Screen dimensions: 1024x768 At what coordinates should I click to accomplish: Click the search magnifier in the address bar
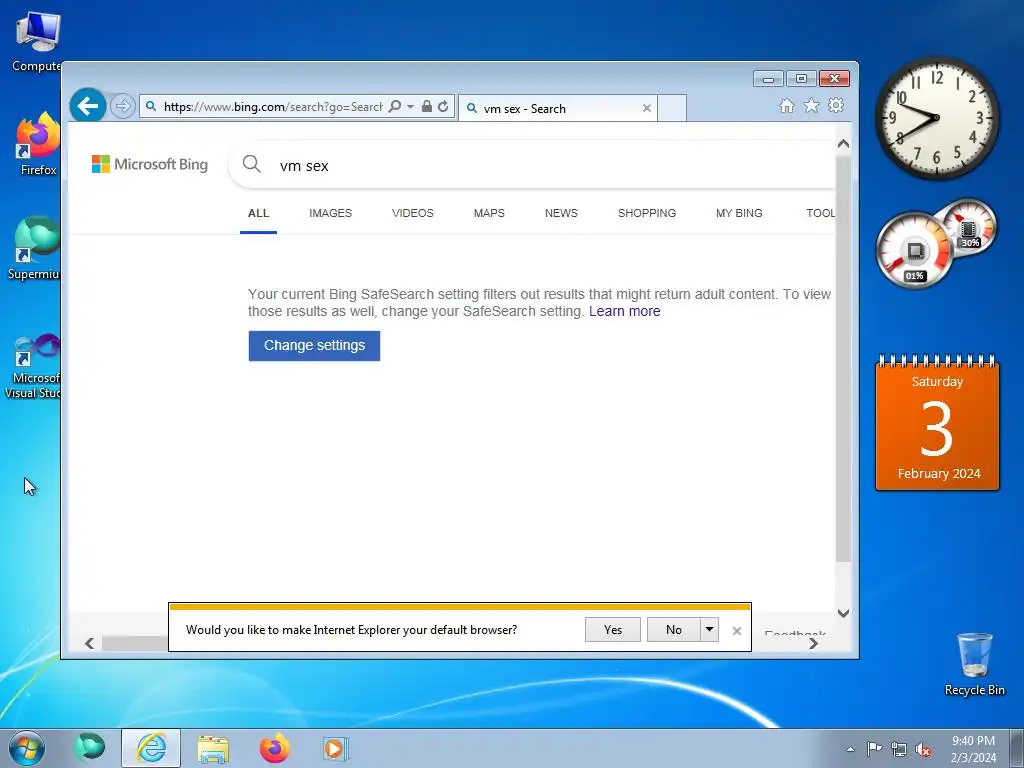point(394,106)
